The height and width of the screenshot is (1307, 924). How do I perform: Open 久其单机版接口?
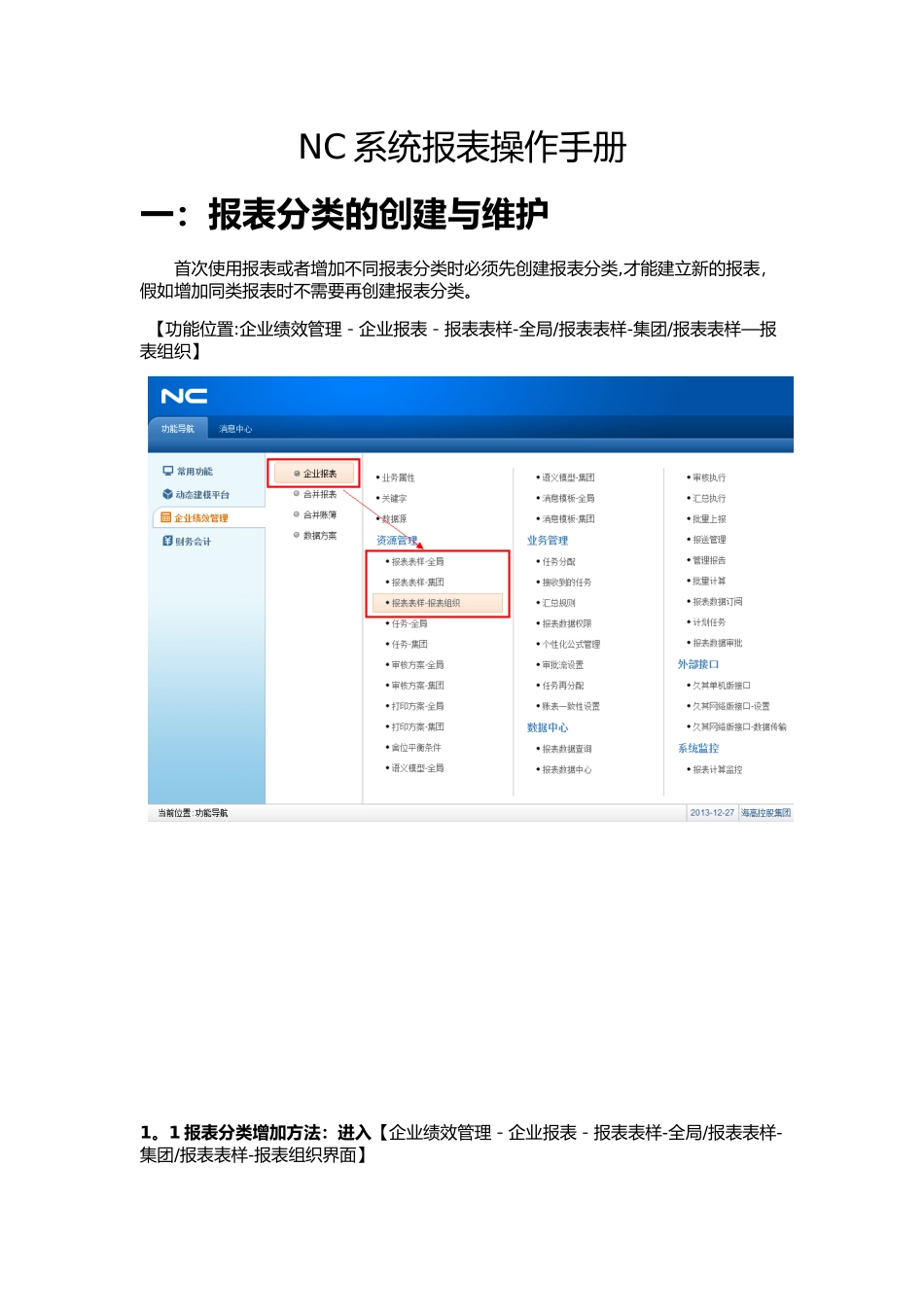[722, 686]
